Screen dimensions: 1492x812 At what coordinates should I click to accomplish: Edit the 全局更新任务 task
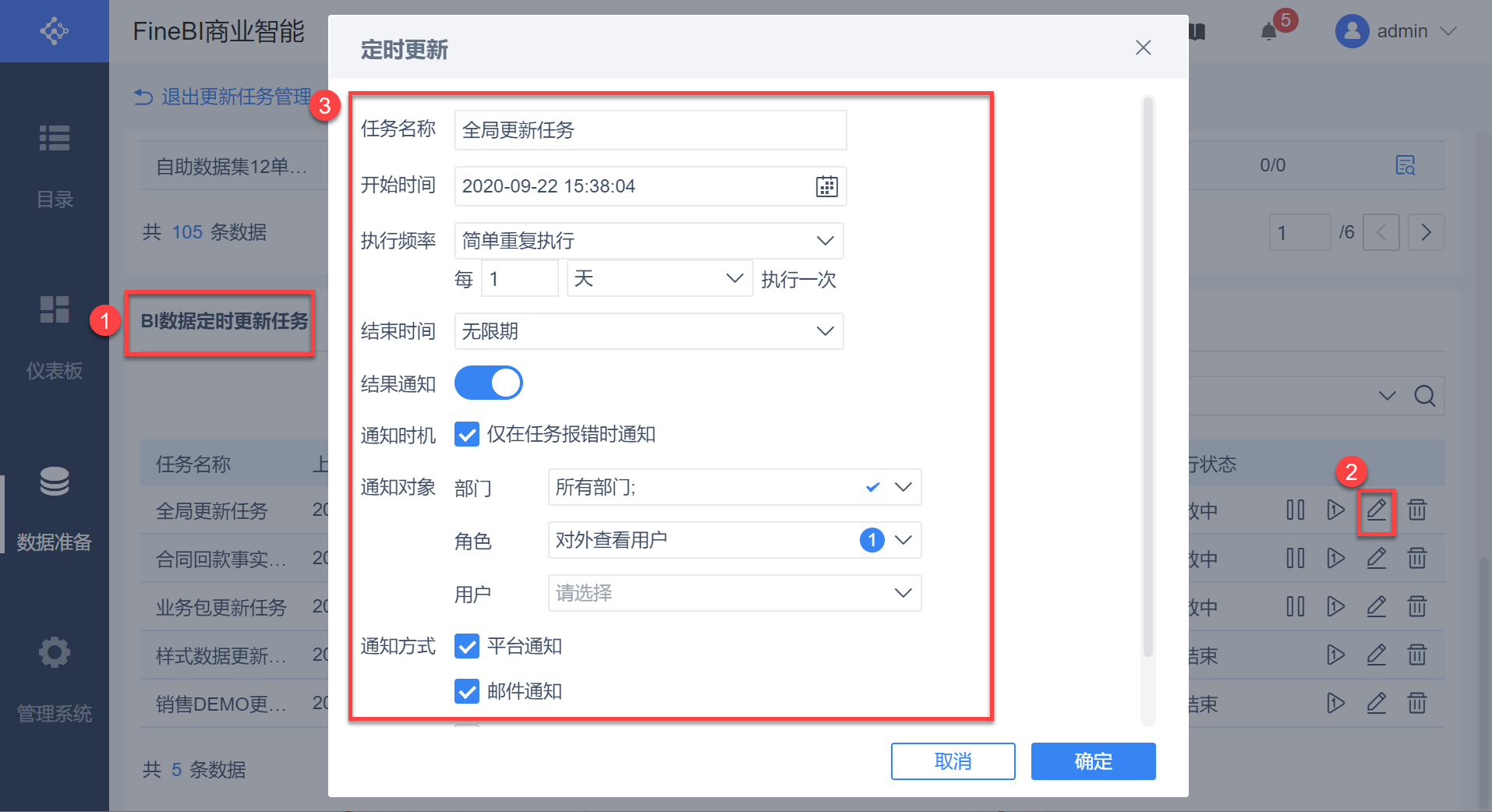1377,510
